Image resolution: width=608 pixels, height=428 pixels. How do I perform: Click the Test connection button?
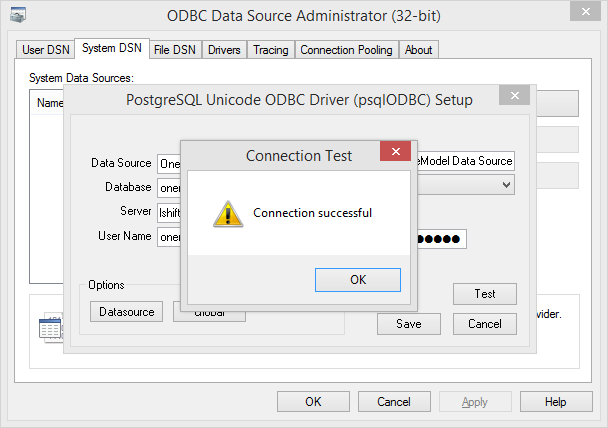pyautogui.click(x=485, y=294)
